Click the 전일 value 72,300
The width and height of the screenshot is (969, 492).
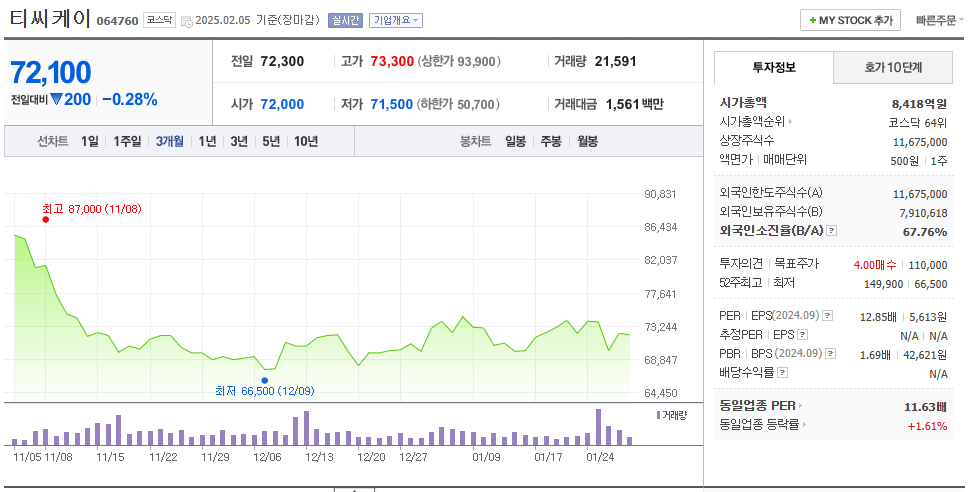pyautogui.click(x=282, y=61)
